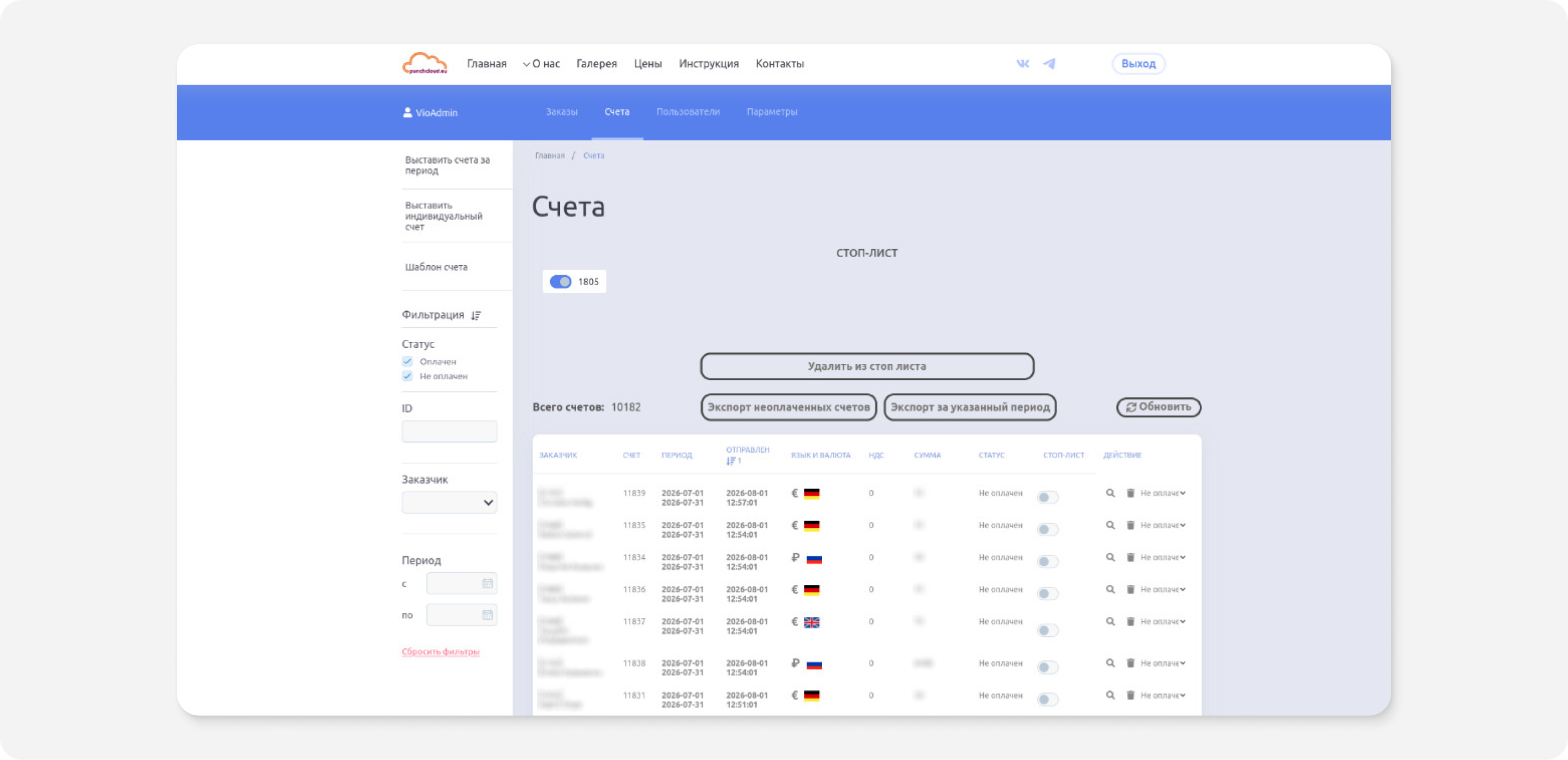Screen dimensions: 1568x760
Task: View invoice 11838 with magnifier icon
Action: click(1110, 663)
